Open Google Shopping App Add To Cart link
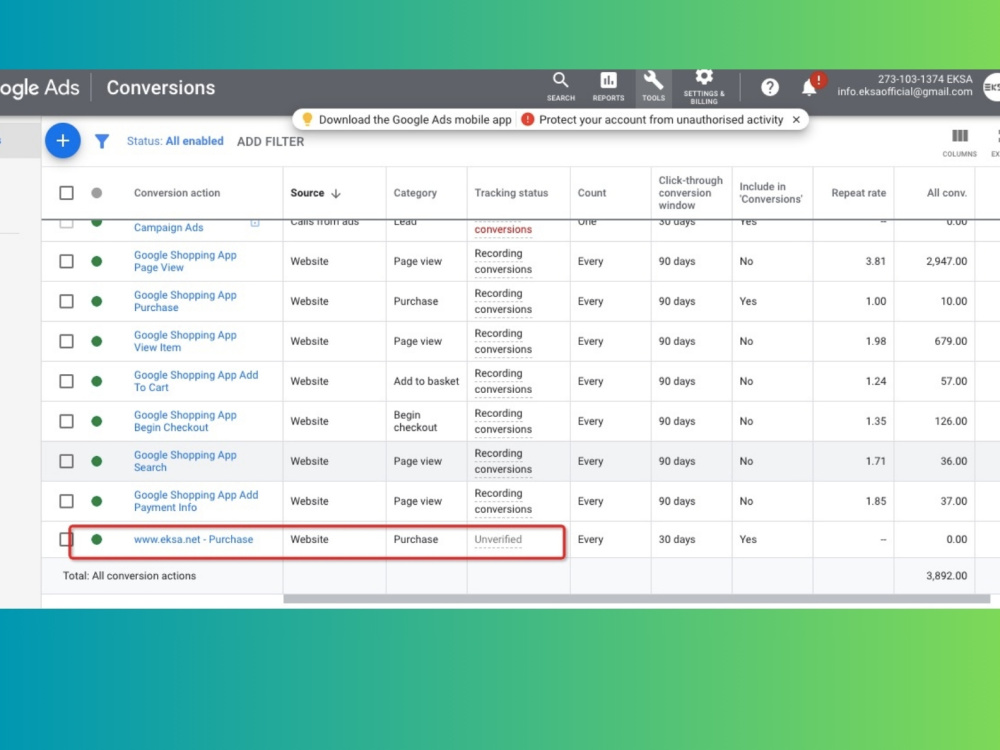Image resolution: width=1000 pixels, height=750 pixels. [x=196, y=381]
